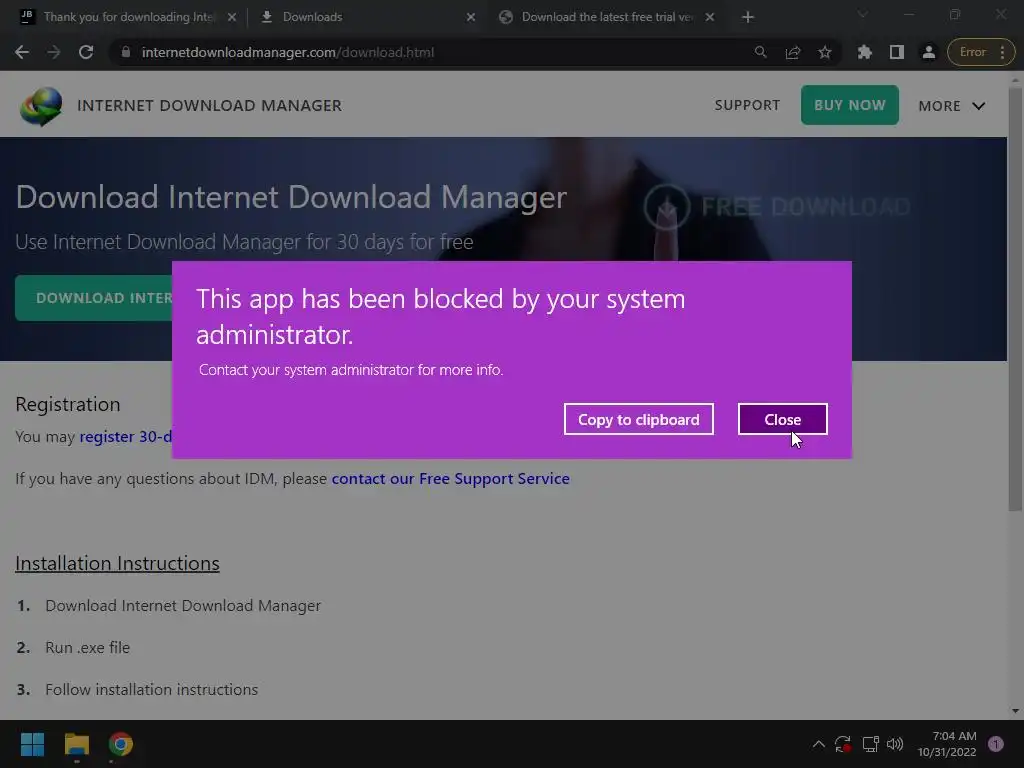The image size is (1024, 768).
Task: Open the volume tray icon
Action: (x=895, y=744)
